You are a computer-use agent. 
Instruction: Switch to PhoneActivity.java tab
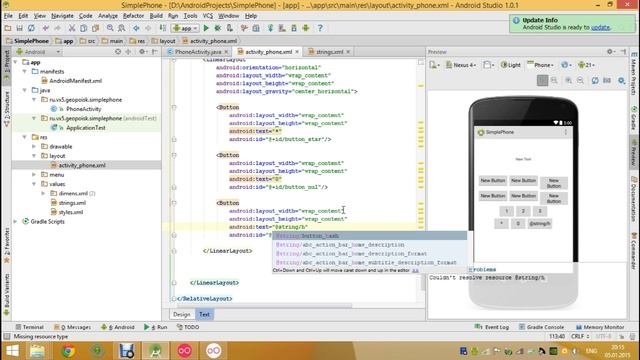(198, 52)
